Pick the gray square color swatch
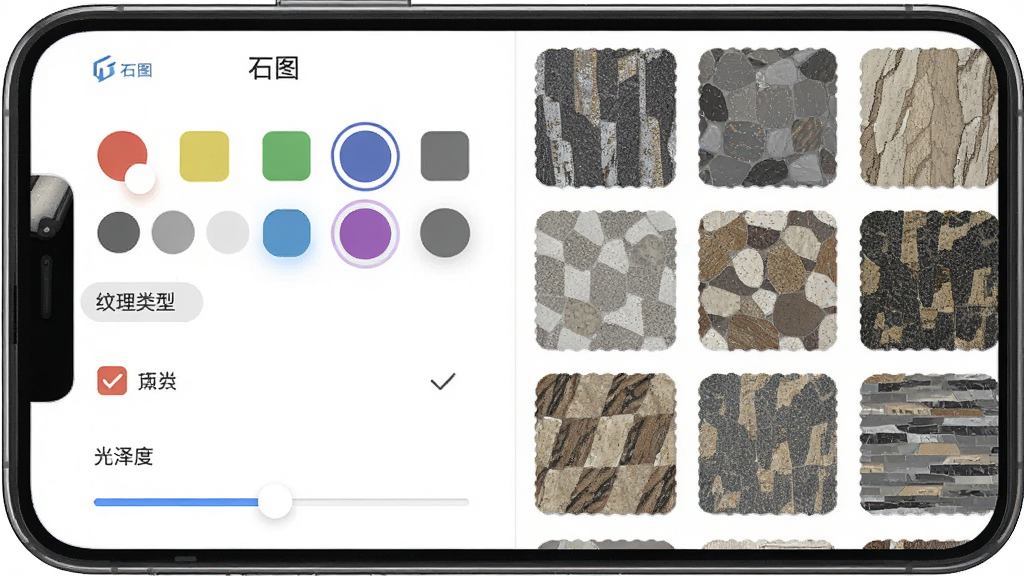 coord(445,156)
